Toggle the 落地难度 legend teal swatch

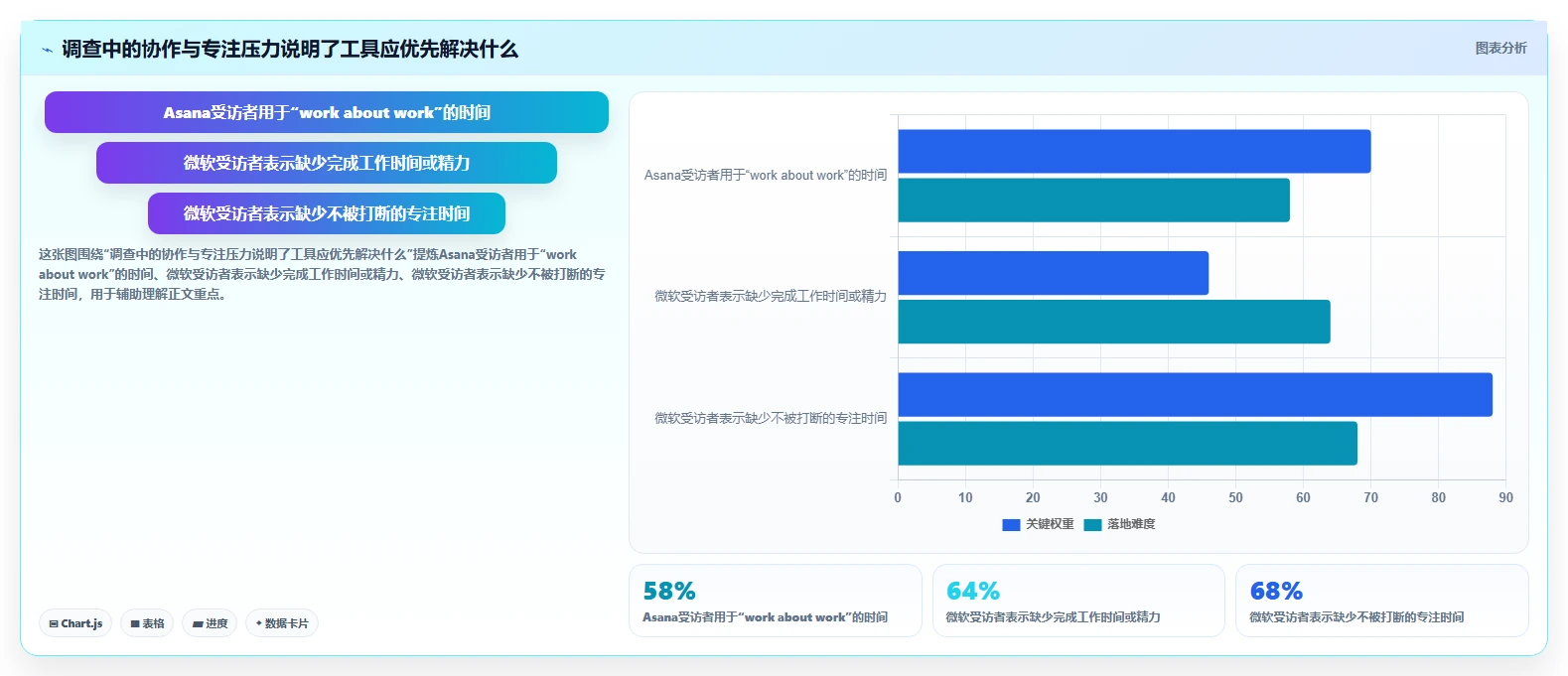point(1092,525)
